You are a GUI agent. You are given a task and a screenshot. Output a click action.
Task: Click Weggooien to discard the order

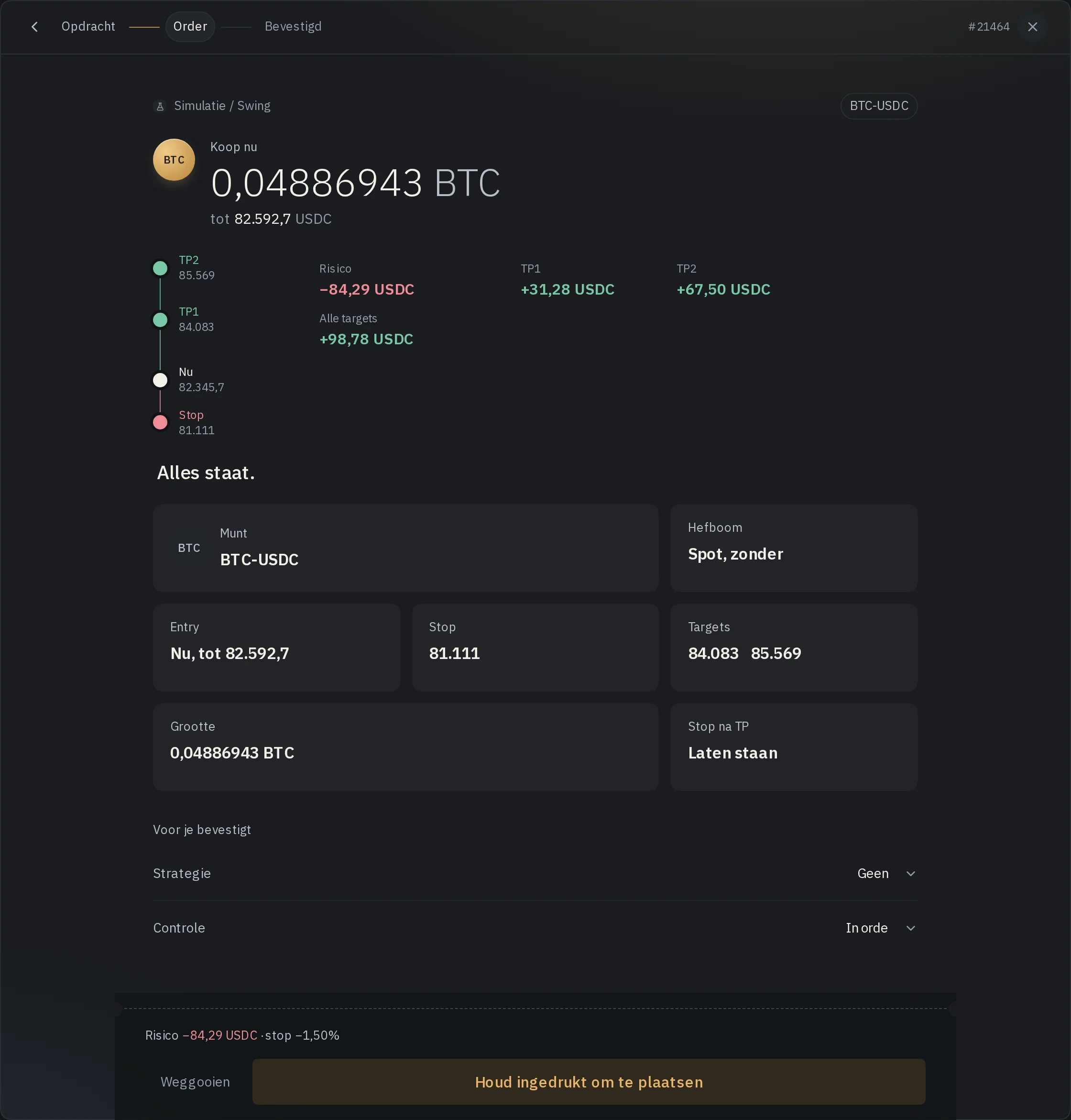coord(195,1082)
